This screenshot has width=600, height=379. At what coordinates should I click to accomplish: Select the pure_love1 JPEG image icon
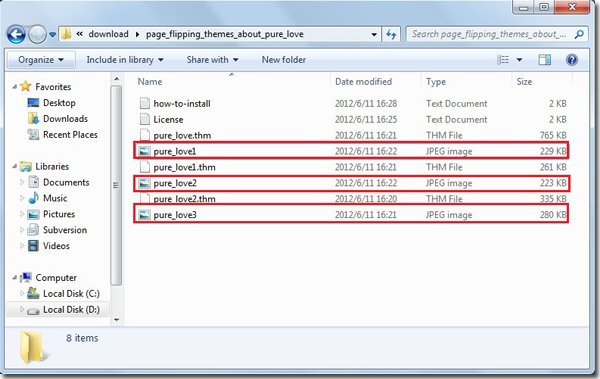(x=145, y=151)
